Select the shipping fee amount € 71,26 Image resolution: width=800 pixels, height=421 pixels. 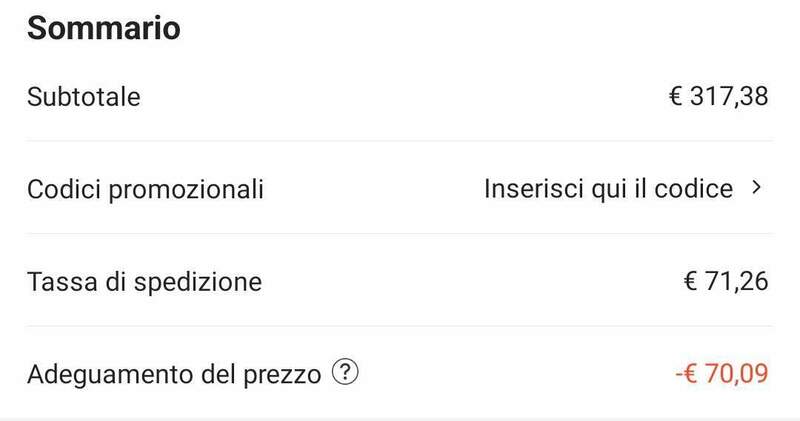coord(725,281)
